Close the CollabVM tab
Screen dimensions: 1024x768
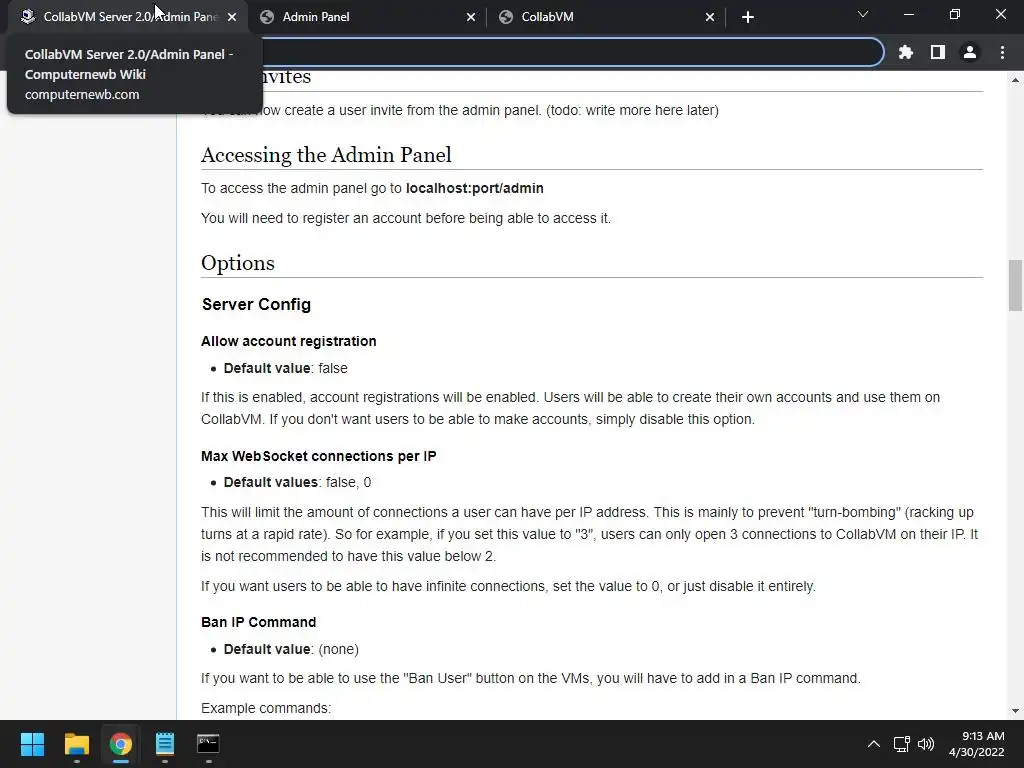coord(710,17)
